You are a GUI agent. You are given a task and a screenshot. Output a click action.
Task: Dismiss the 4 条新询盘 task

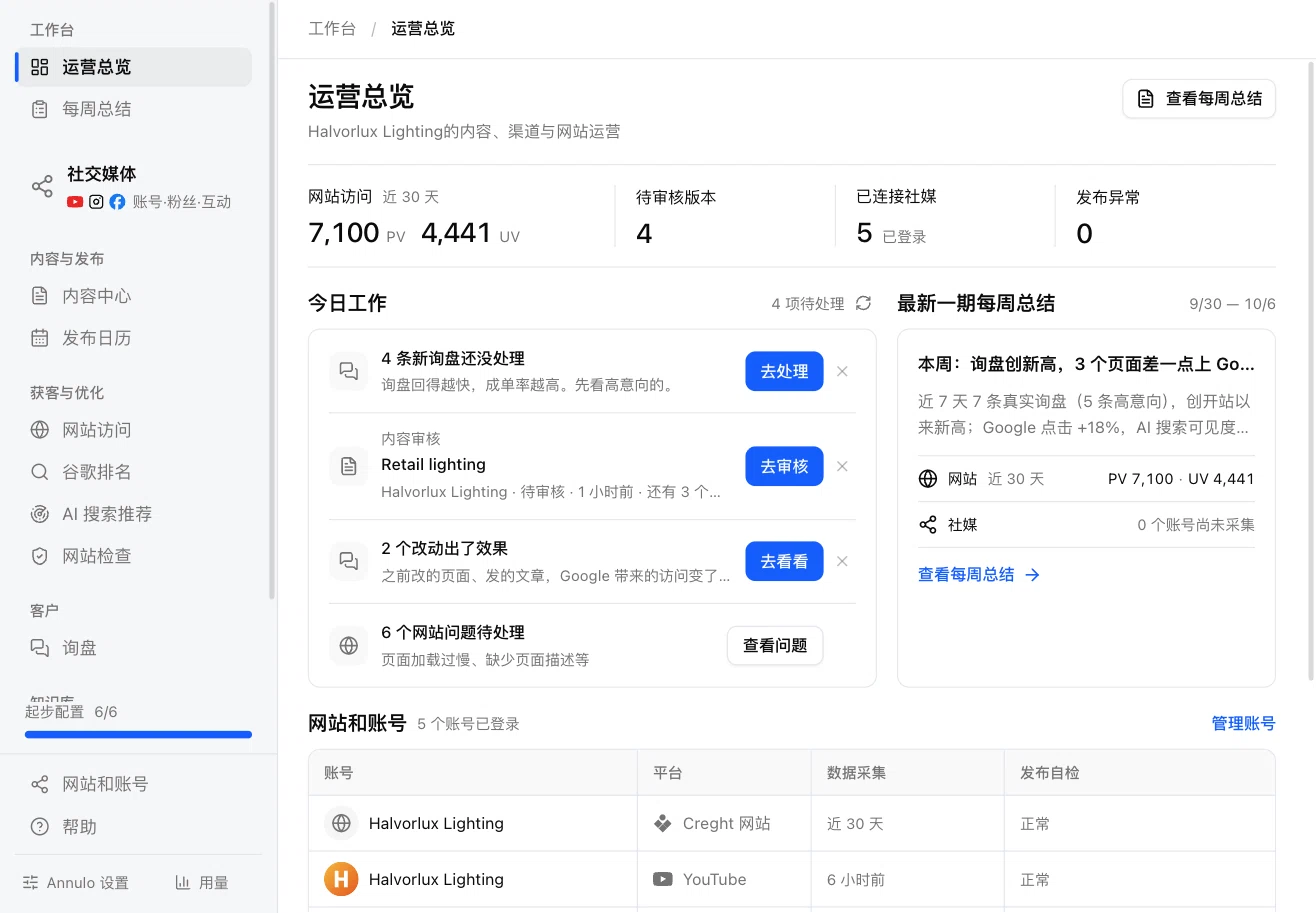click(x=842, y=371)
